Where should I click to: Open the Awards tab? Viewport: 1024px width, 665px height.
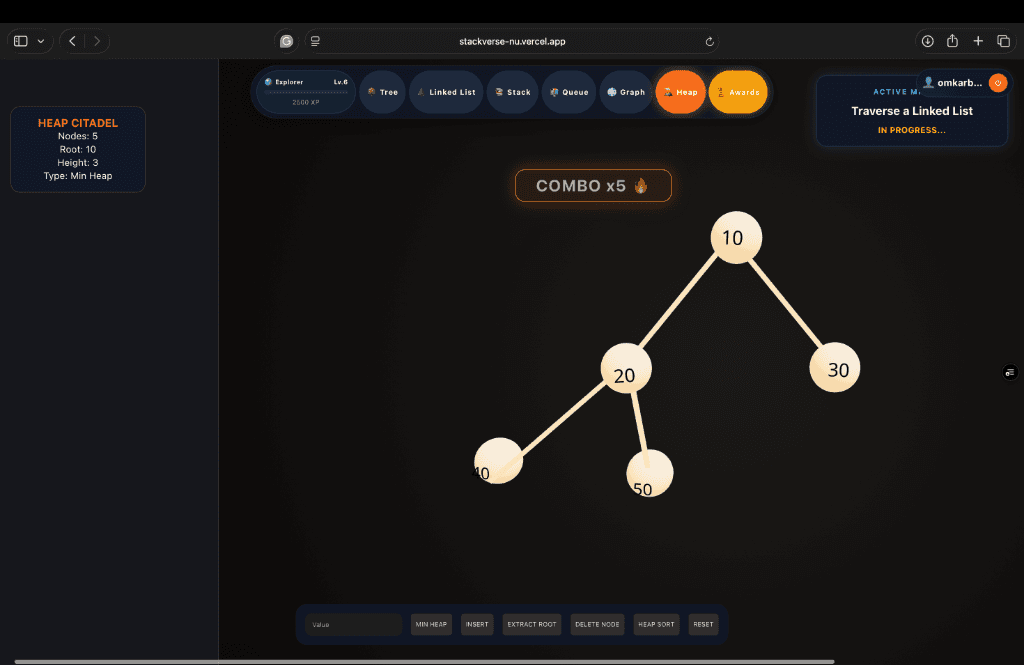(738, 92)
